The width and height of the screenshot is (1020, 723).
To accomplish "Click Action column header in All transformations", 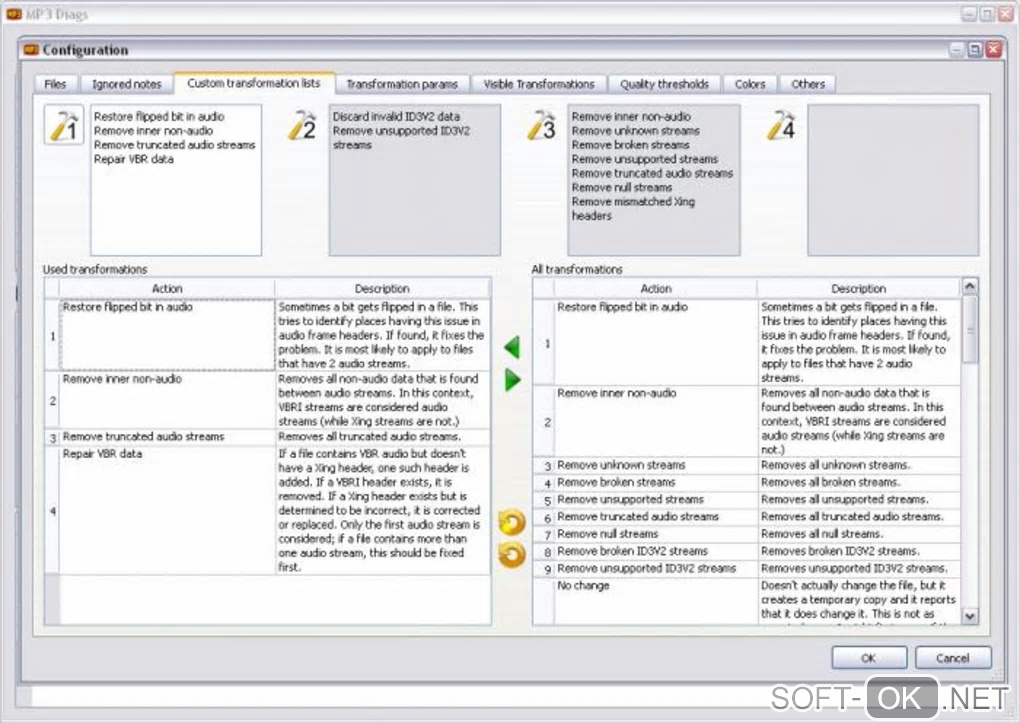I will [656, 288].
